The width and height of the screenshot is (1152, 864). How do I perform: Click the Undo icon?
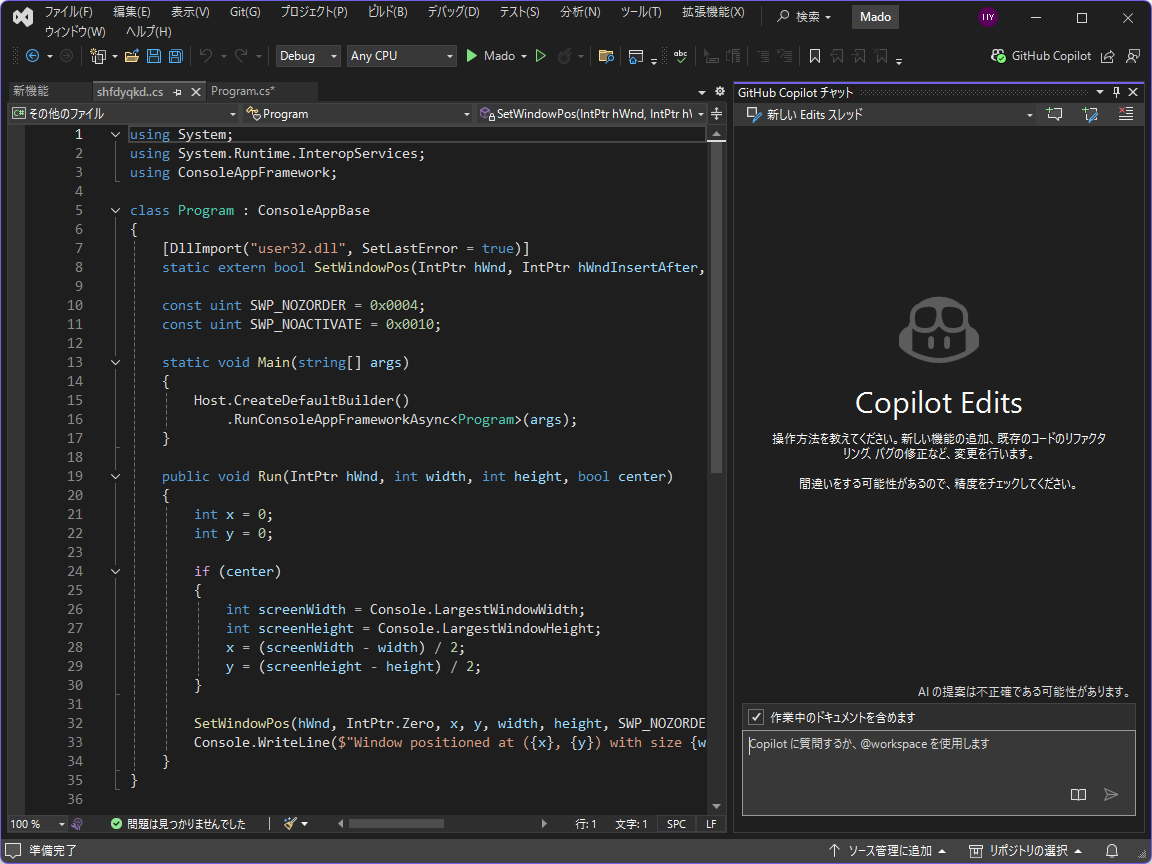(x=208, y=55)
